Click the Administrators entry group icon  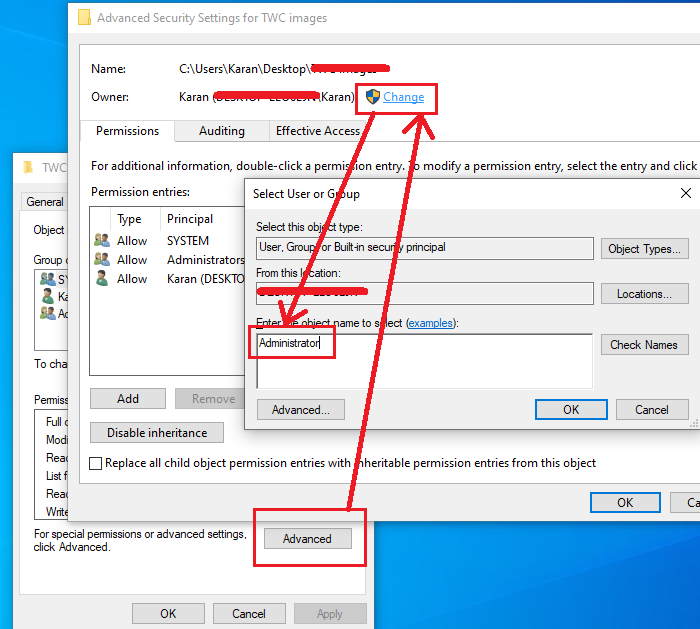[x=102, y=259]
